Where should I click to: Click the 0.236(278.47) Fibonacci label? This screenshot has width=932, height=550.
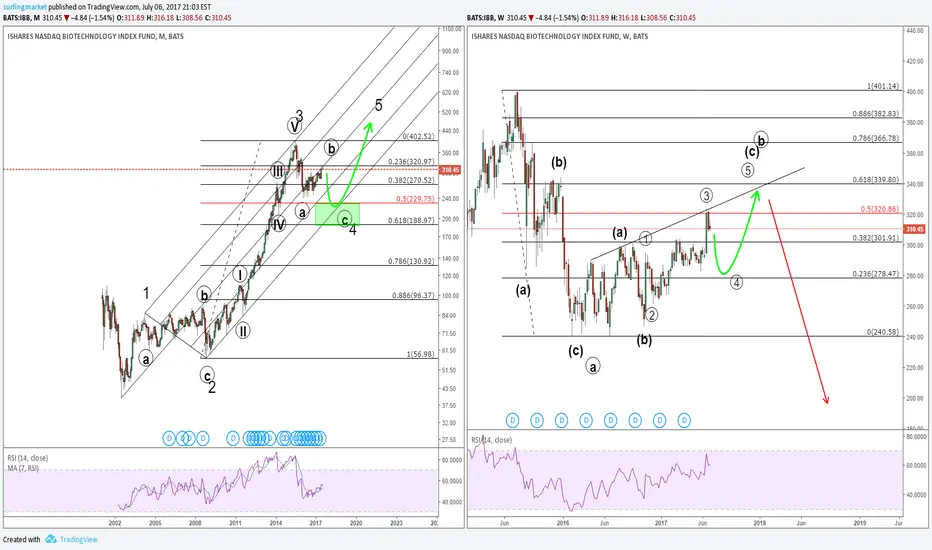[x=876, y=274]
